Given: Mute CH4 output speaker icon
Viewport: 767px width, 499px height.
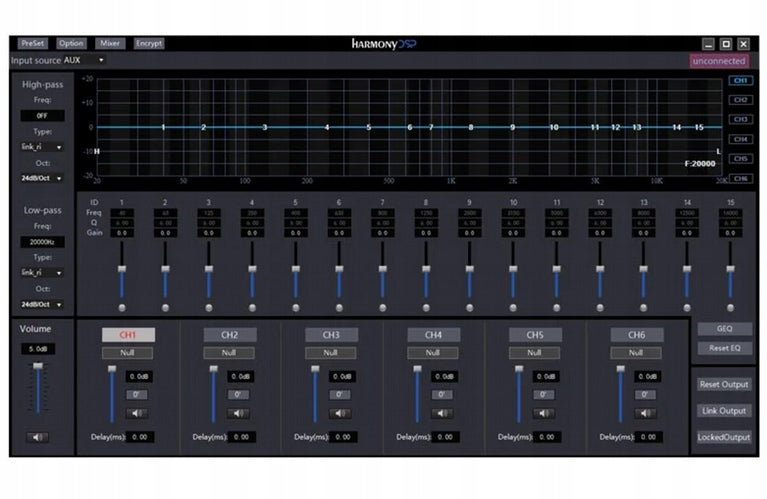Looking at the screenshot, I should [442, 413].
